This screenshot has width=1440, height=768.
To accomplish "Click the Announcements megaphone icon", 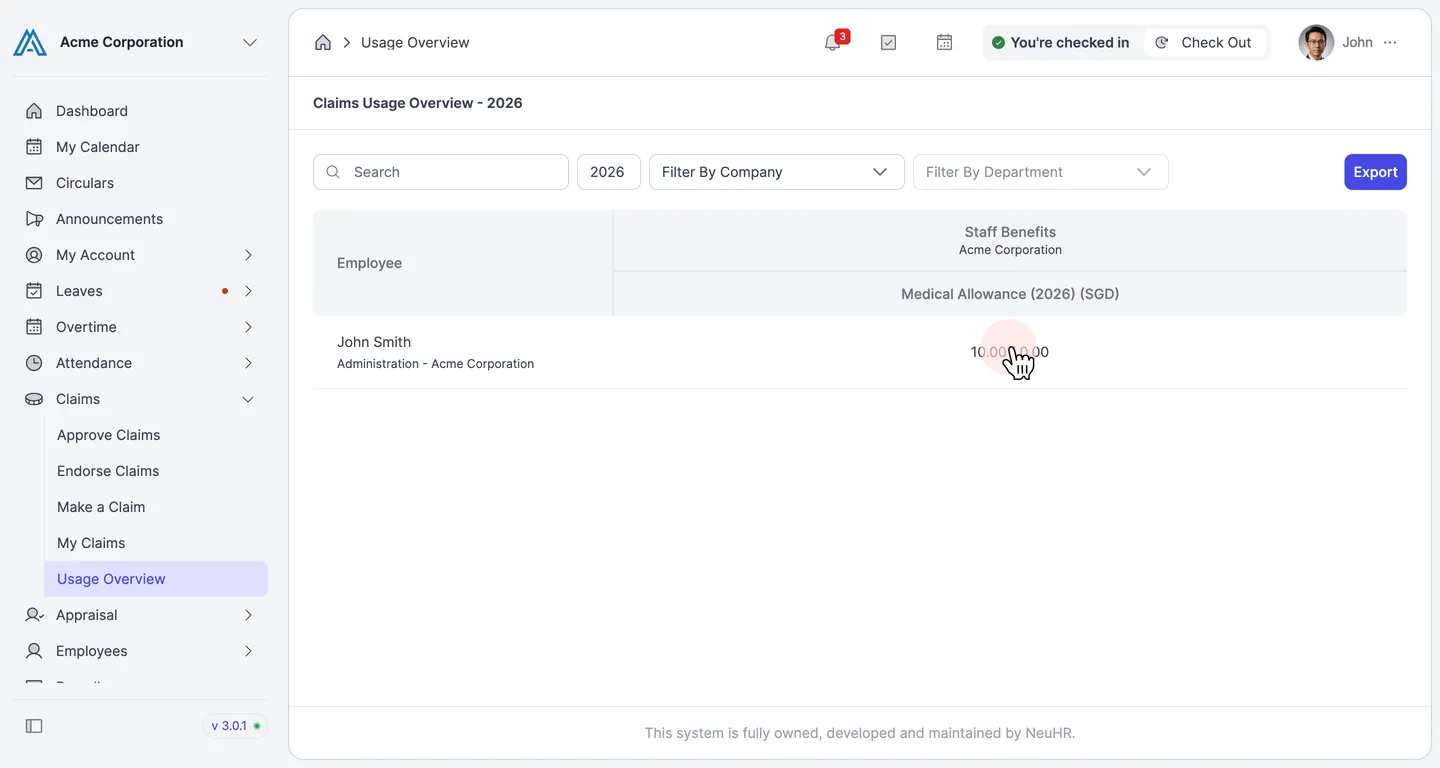I will coord(34,219).
